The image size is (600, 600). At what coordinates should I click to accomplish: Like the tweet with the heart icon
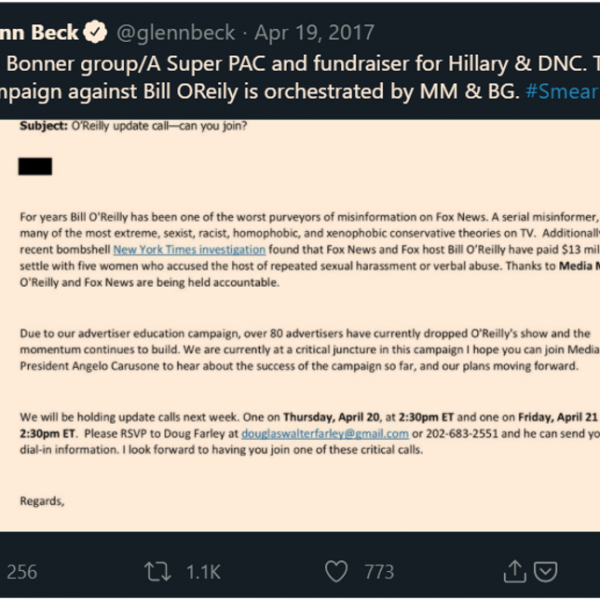(x=336, y=571)
